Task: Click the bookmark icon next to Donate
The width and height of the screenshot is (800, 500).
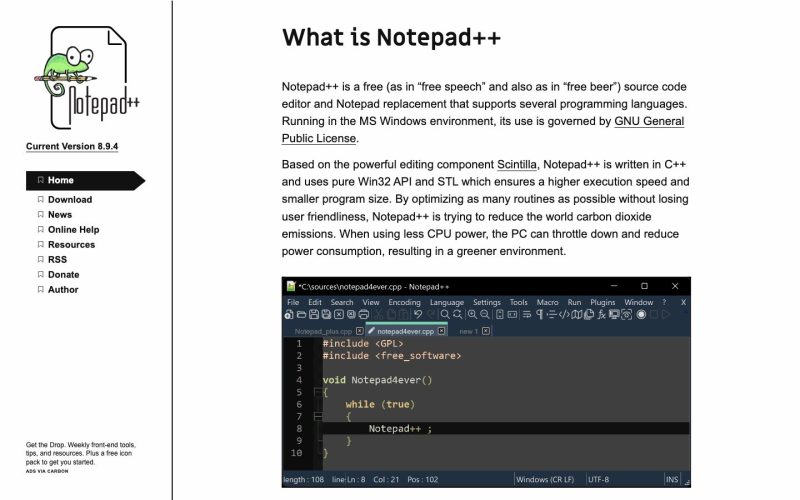Action: (40, 274)
